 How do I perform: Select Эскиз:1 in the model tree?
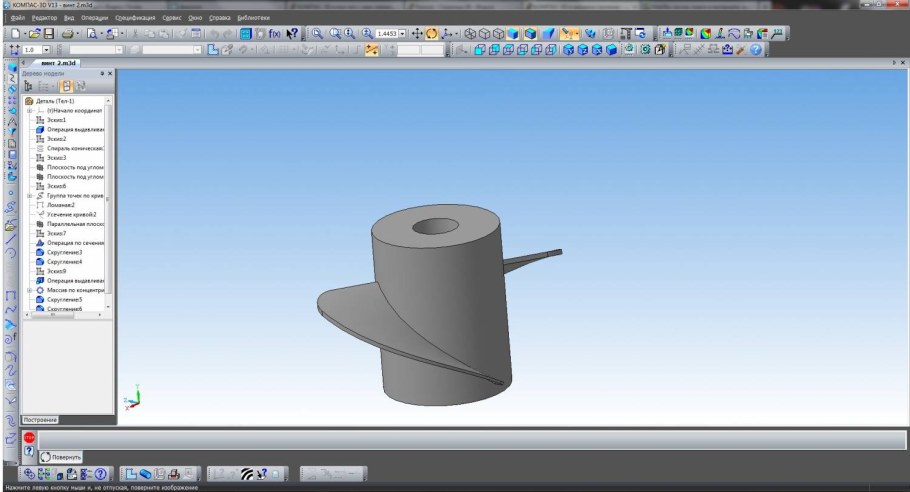tap(56, 120)
